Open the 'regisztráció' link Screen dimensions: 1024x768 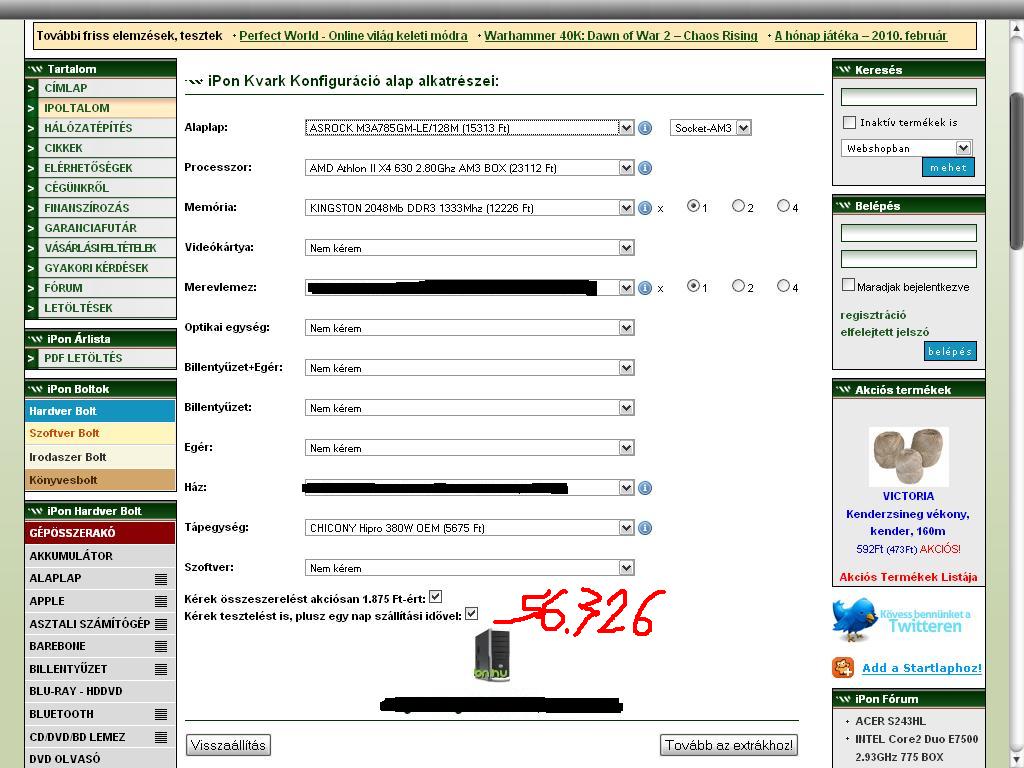coord(873,315)
